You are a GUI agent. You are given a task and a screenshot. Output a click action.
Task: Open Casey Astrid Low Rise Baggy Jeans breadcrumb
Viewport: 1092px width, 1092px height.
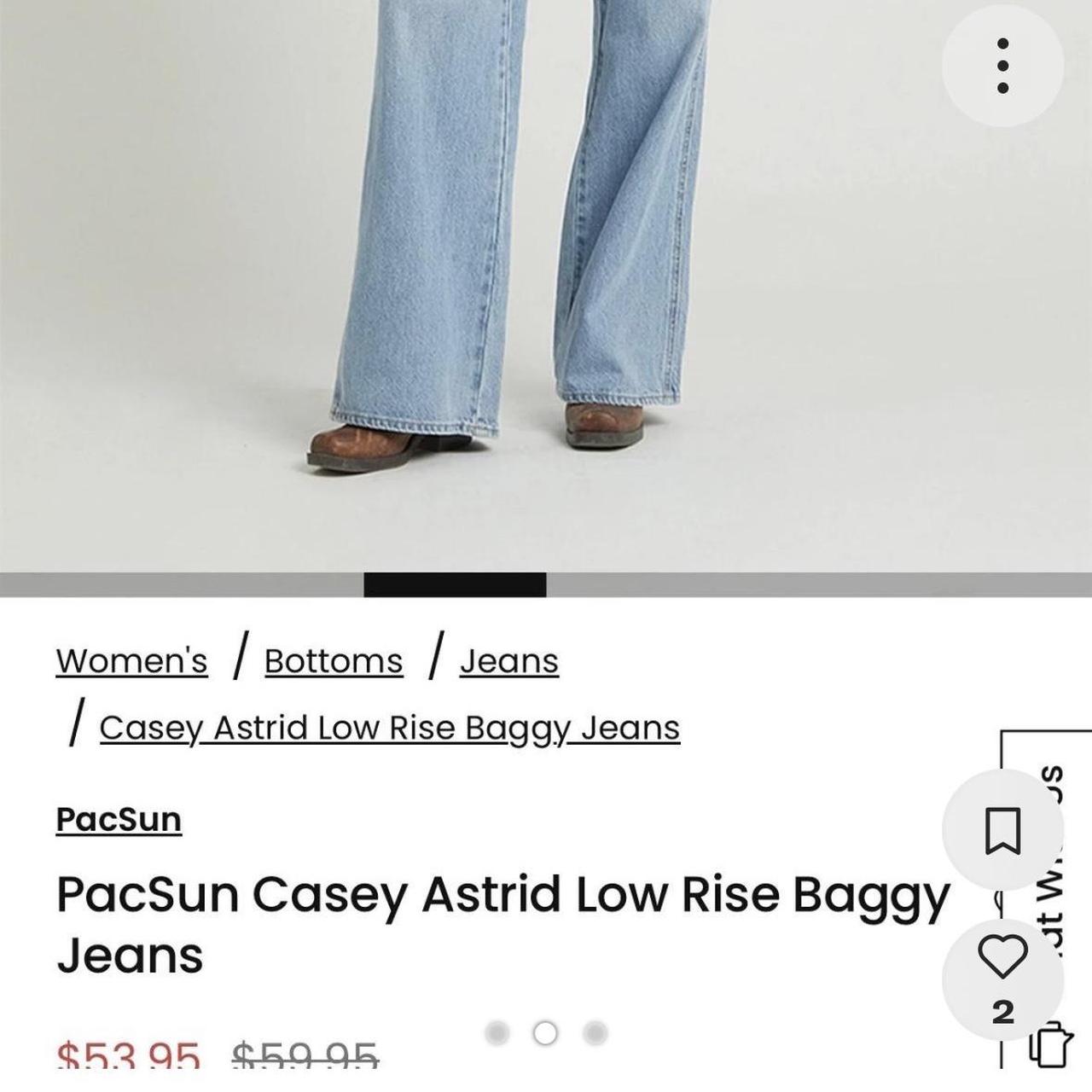(x=390, y=729)
